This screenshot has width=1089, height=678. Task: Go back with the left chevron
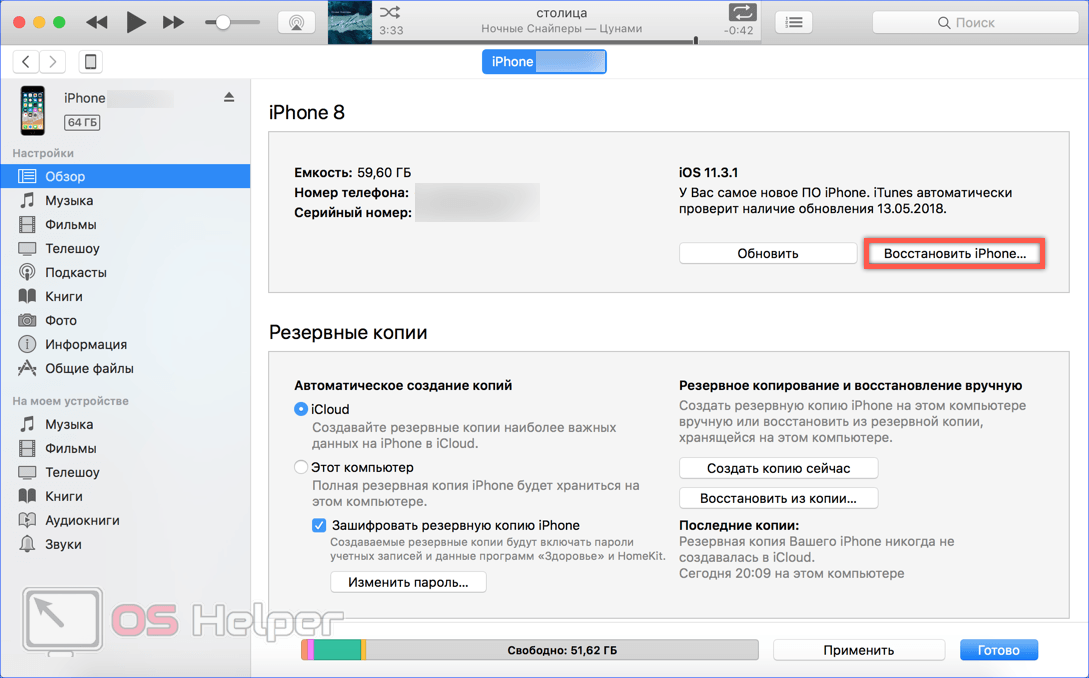click(26, 62)
